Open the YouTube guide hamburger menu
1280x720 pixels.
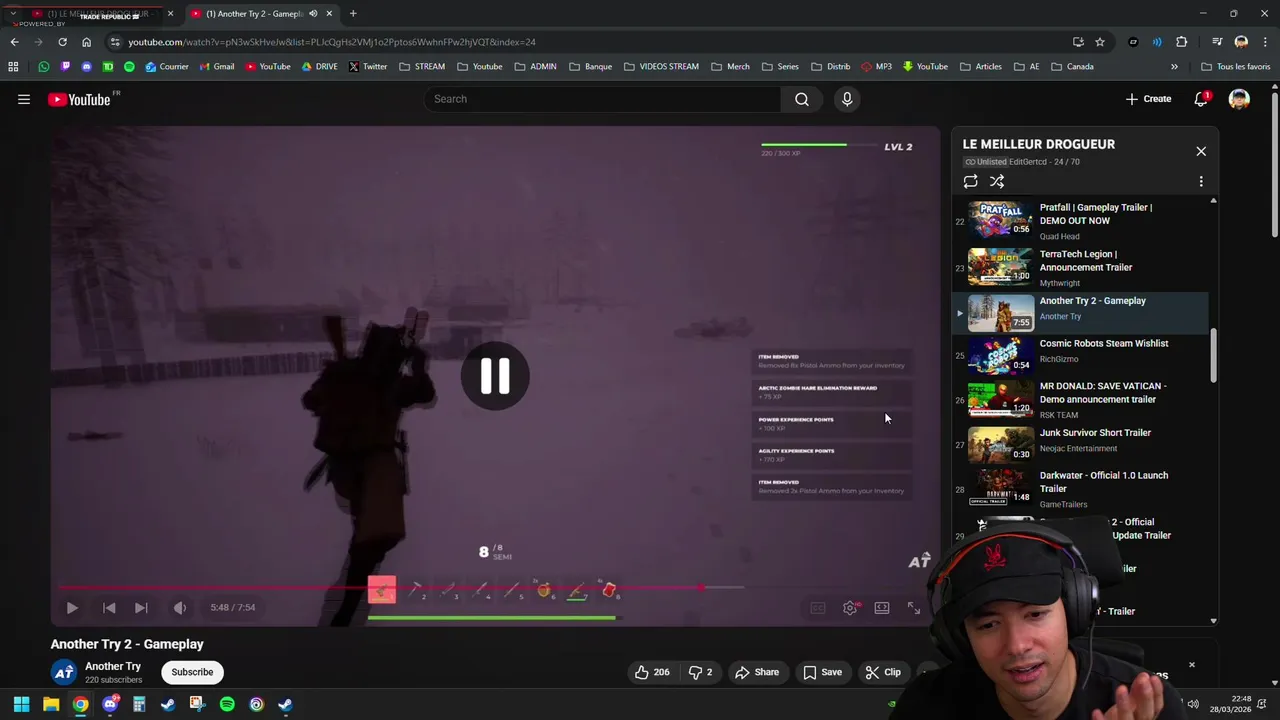tap(24, 99)
